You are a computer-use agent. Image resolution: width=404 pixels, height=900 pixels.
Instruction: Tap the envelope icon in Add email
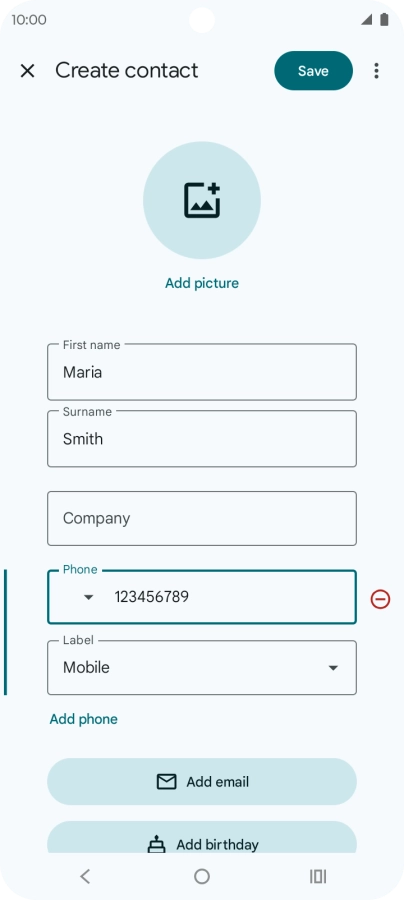click(x=166, y=782)
